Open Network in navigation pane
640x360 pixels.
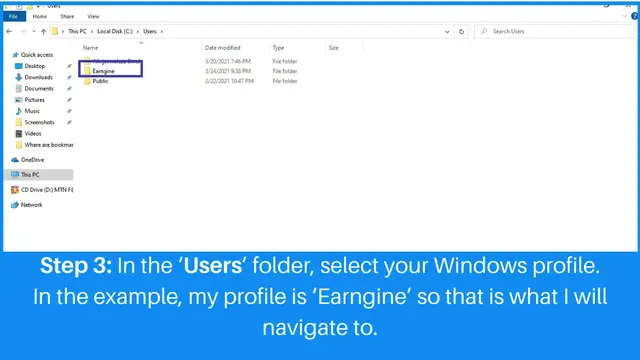(31, 204)
